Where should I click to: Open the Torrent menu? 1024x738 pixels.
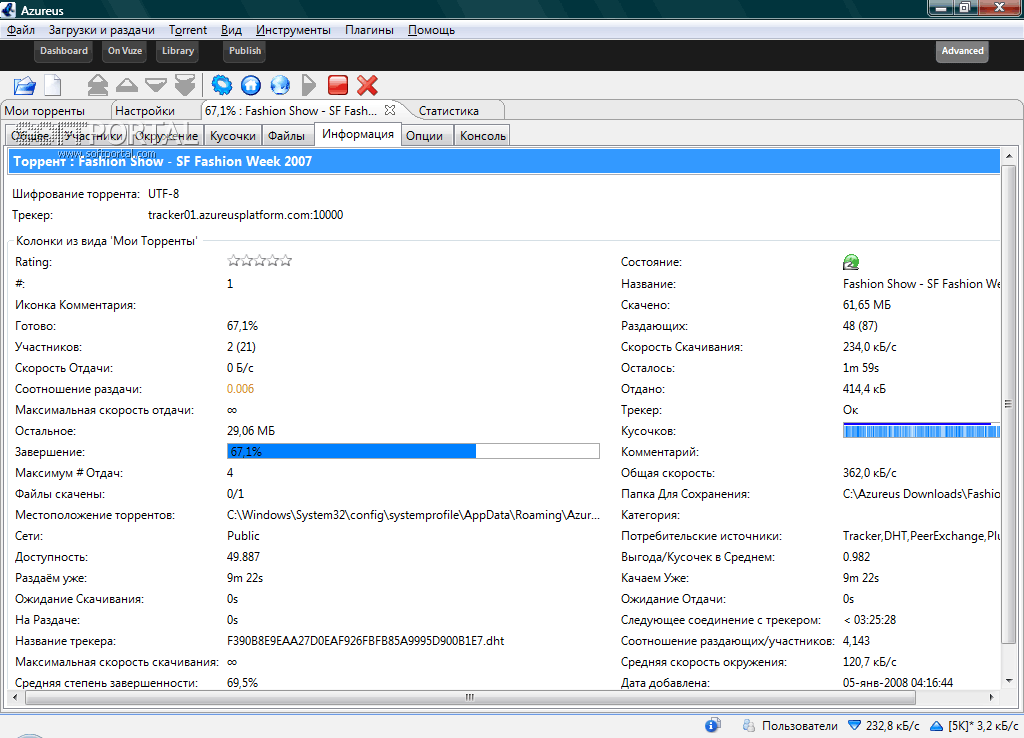point(187,30)
